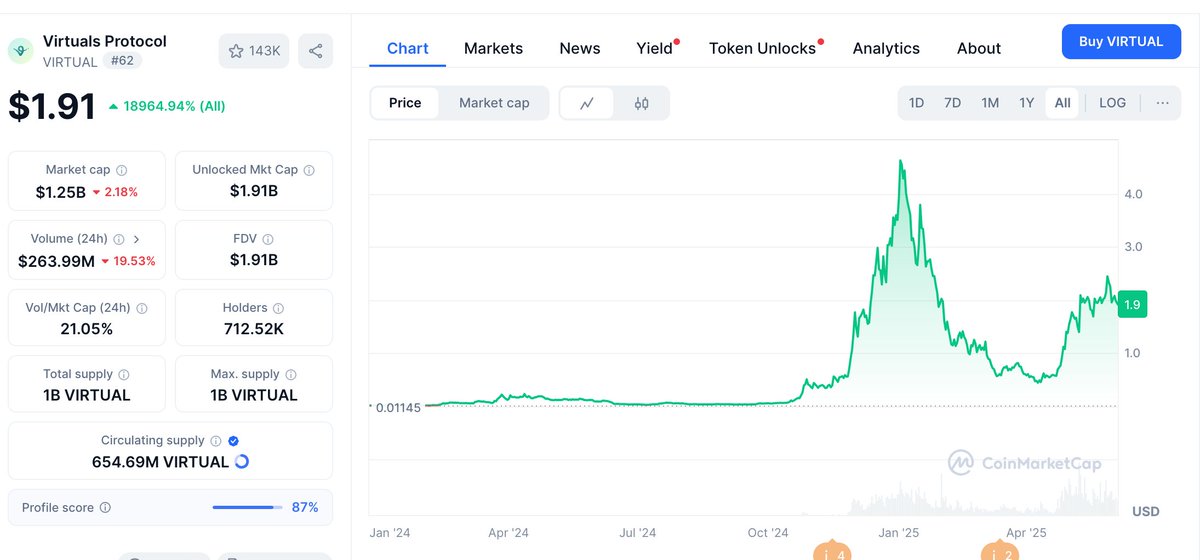Set chart range to 1M
1200x560 pixels.
[x=990, y=103]
